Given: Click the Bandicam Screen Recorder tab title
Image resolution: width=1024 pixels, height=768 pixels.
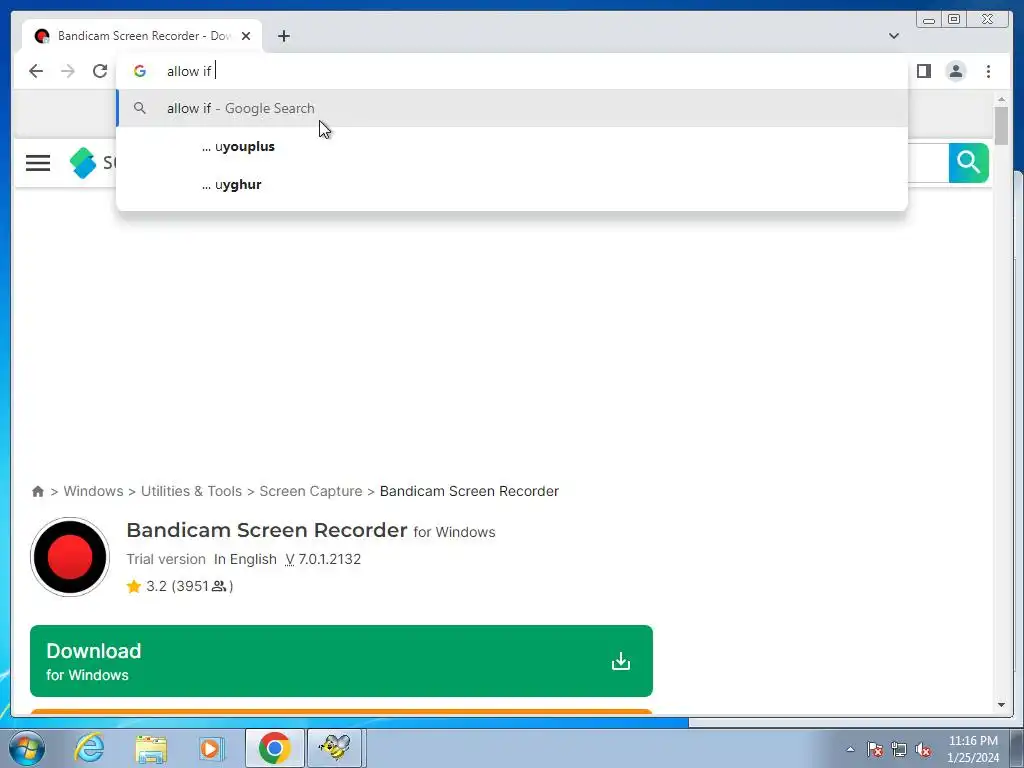Looking at the screenshot, I should click(144, 36).
